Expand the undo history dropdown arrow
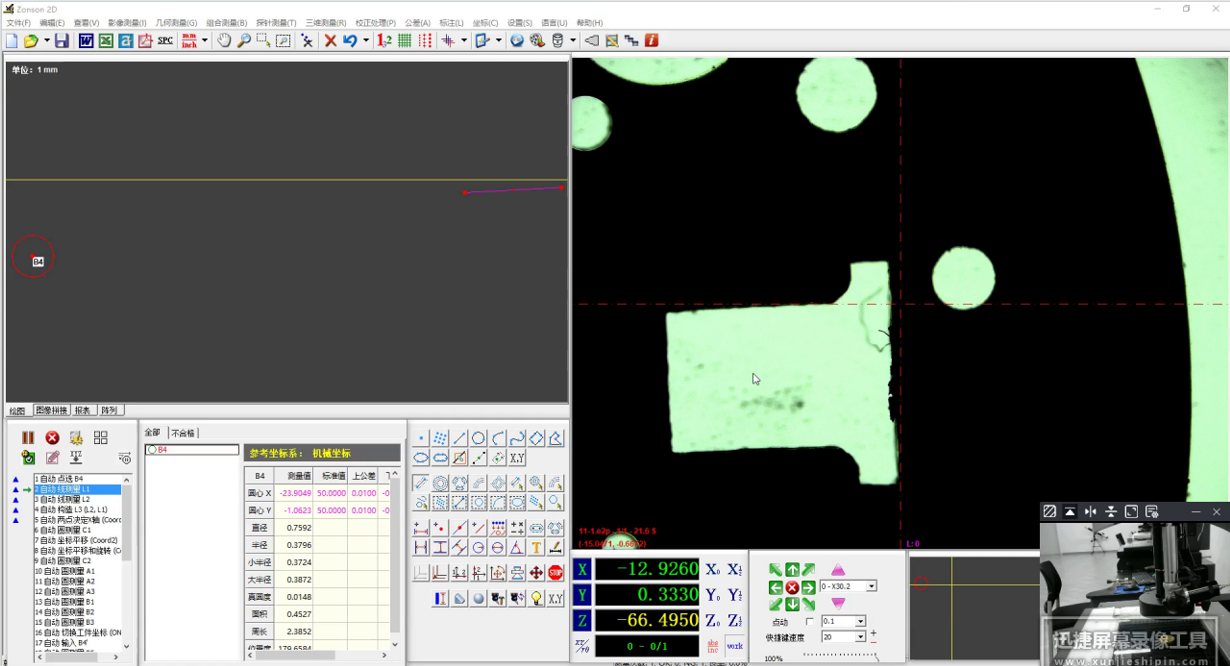 tap(365, 41)
